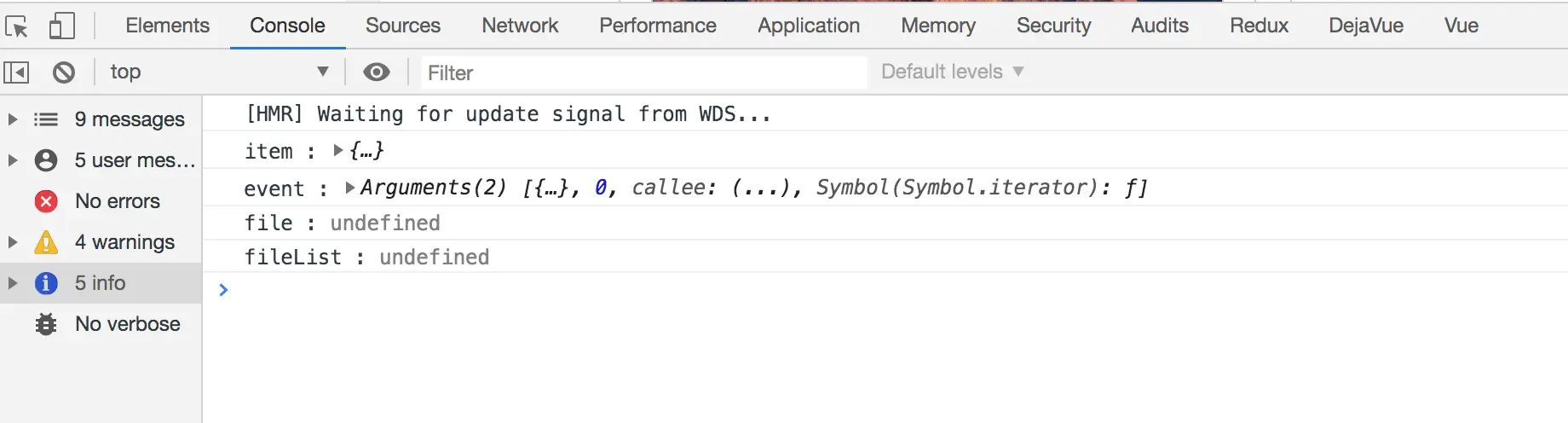The width and height of the screenshot is (1568, 423).
Task: Switch to the Vue devtools tab
Action: click(x=1461, y=26)
